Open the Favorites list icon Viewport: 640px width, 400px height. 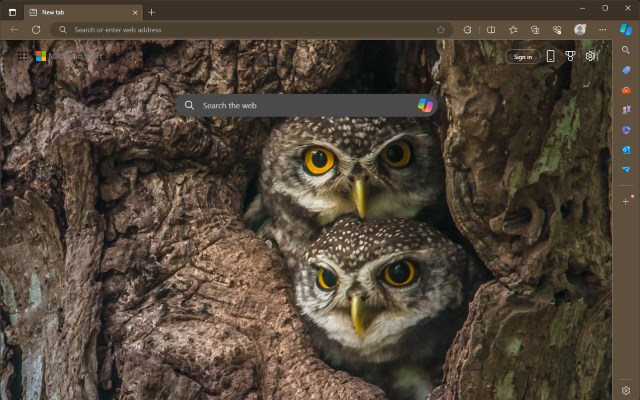513,30
